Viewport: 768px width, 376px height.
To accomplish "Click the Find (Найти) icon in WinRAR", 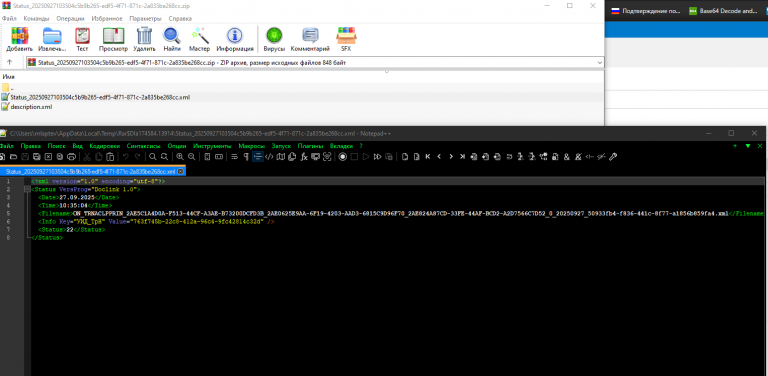I will 172,39.
